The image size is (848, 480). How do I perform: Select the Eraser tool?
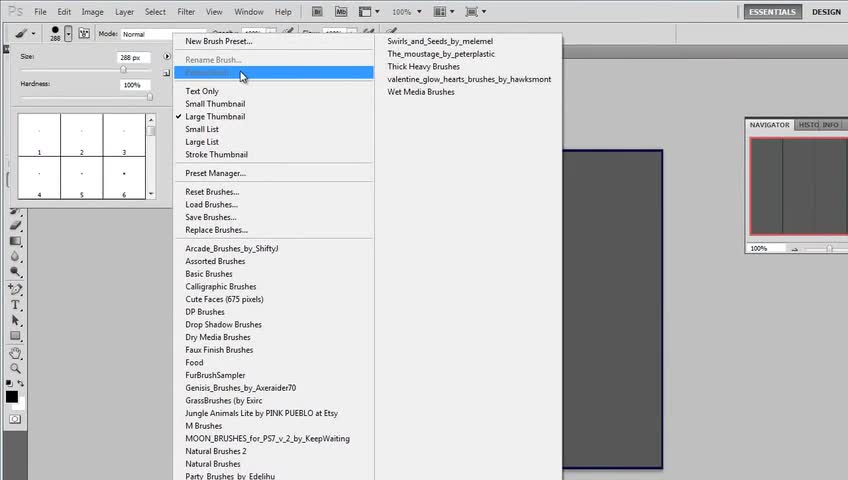coord(15,225)
